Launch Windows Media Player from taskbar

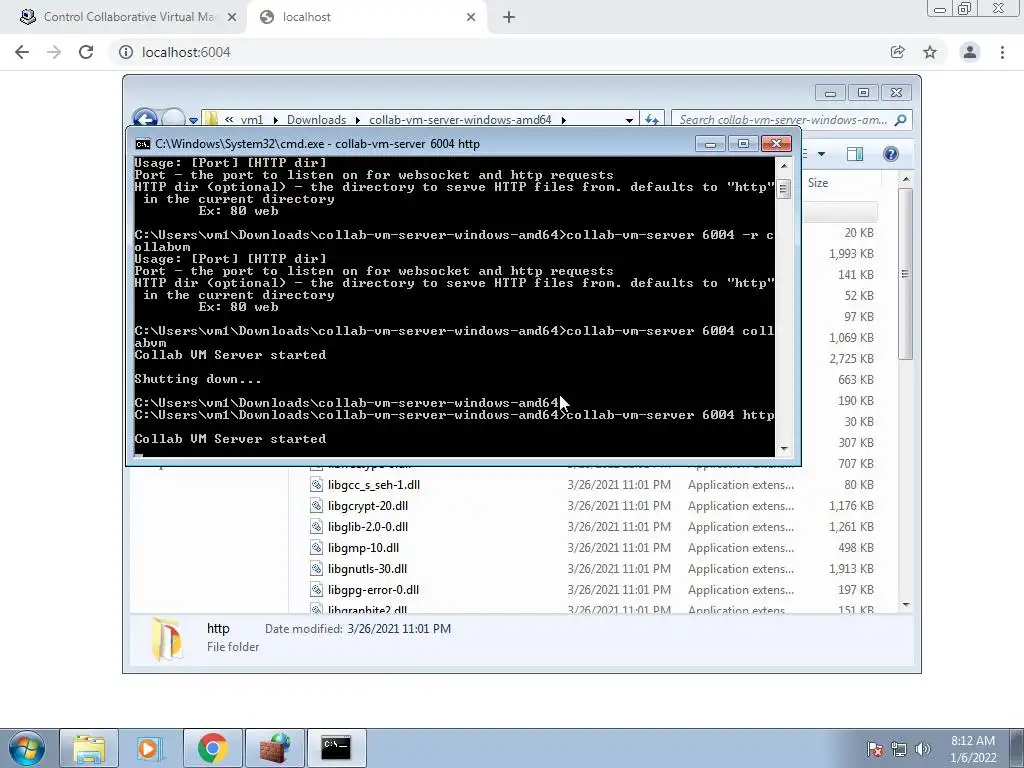[x=151, y=748]
